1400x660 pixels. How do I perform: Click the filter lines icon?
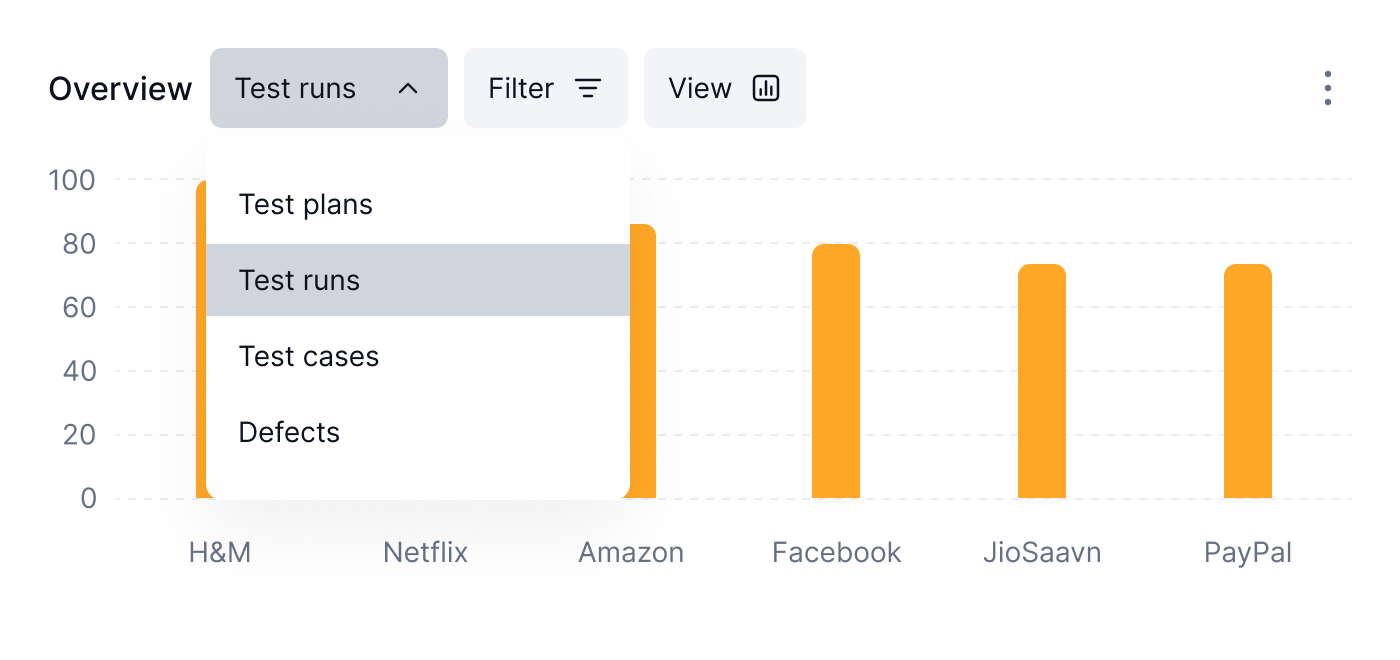tap(588, 88)
